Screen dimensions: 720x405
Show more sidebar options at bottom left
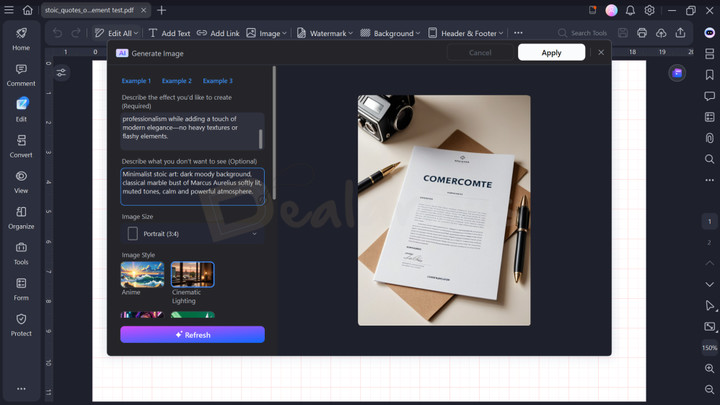[21, 388]
